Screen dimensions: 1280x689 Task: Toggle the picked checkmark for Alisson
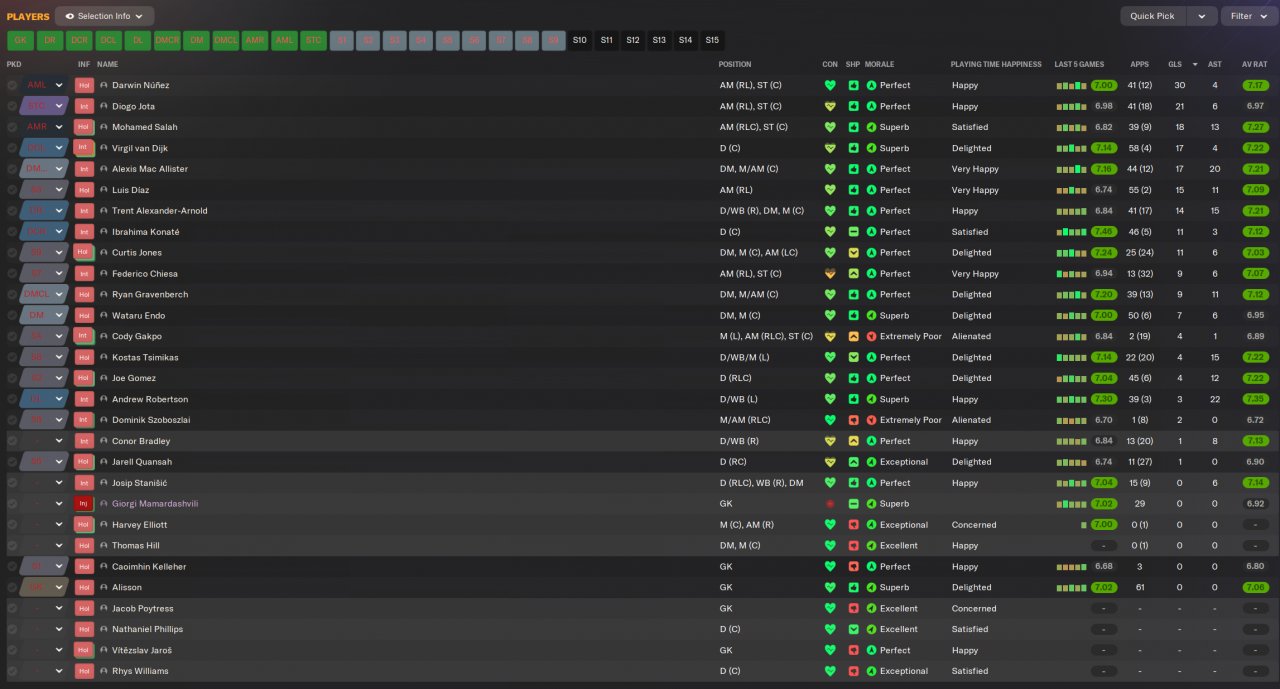(12, 587)
